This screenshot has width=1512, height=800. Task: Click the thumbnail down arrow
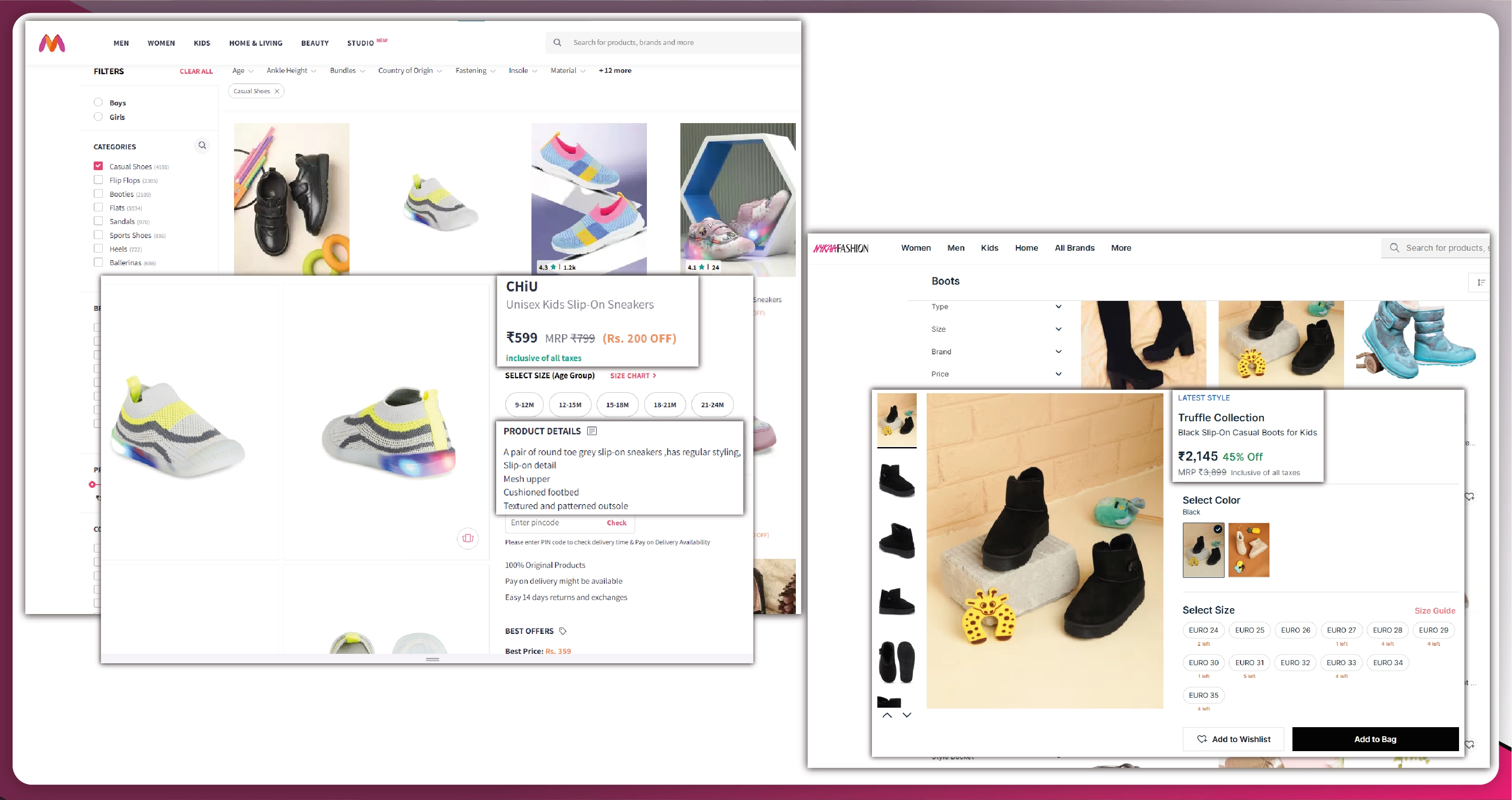tap(907, 715)
